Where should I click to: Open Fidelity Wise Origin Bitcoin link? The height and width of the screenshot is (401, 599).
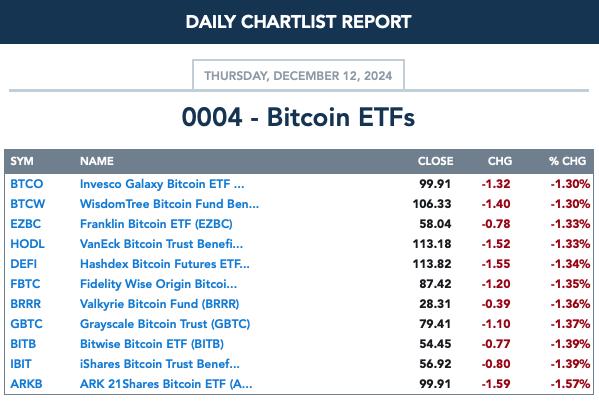(158, 284)
